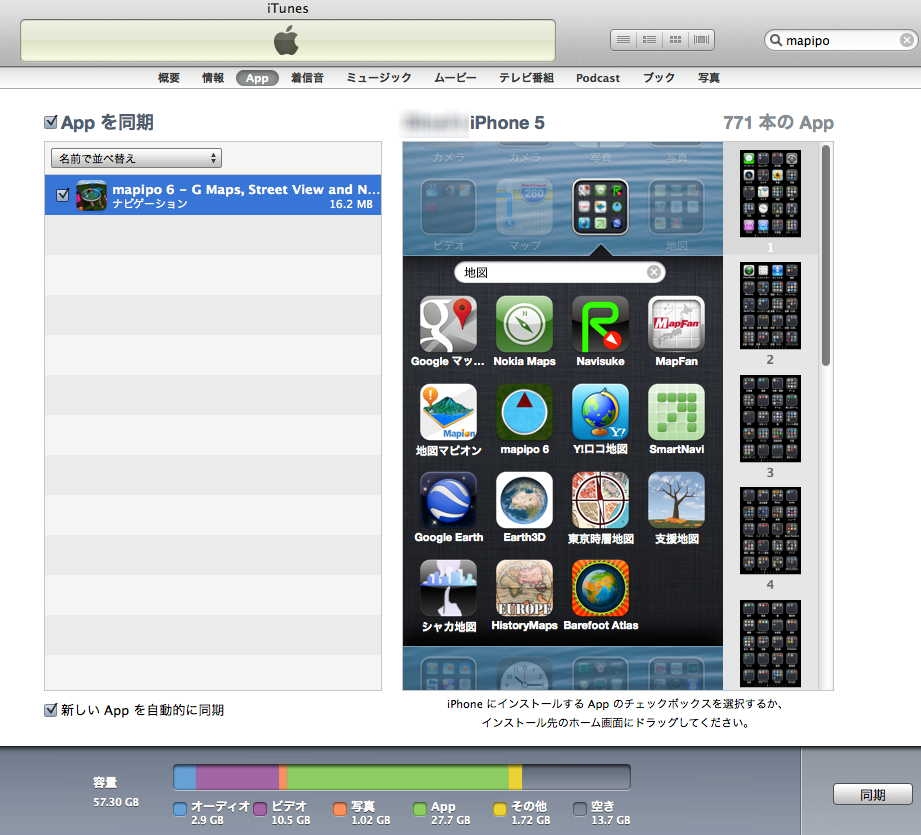Click the Navisuke app icon
This screenshot has height=835, width=921.
tap(600, 324)
